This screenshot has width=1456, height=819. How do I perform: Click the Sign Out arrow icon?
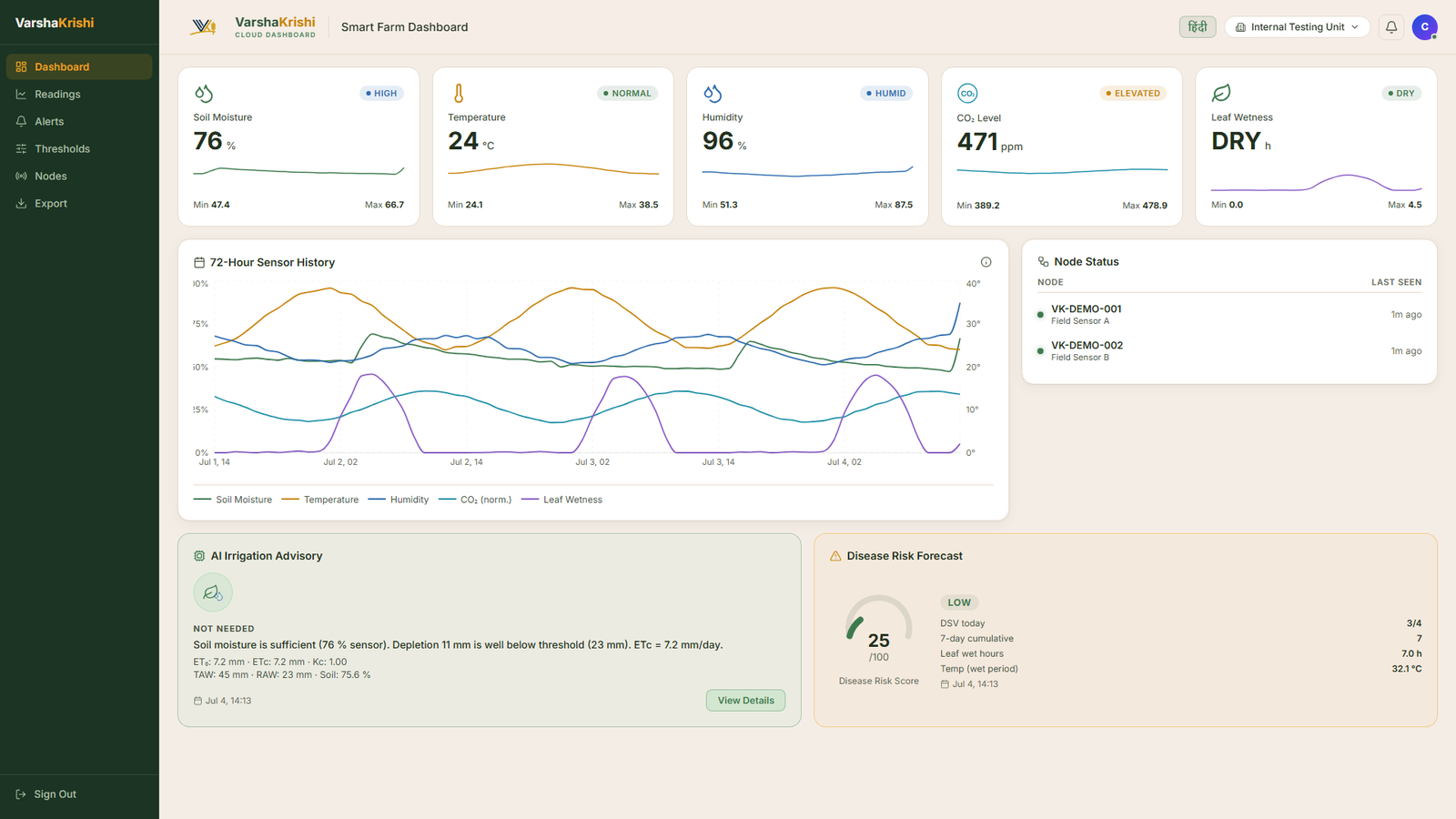coord(21,794)
